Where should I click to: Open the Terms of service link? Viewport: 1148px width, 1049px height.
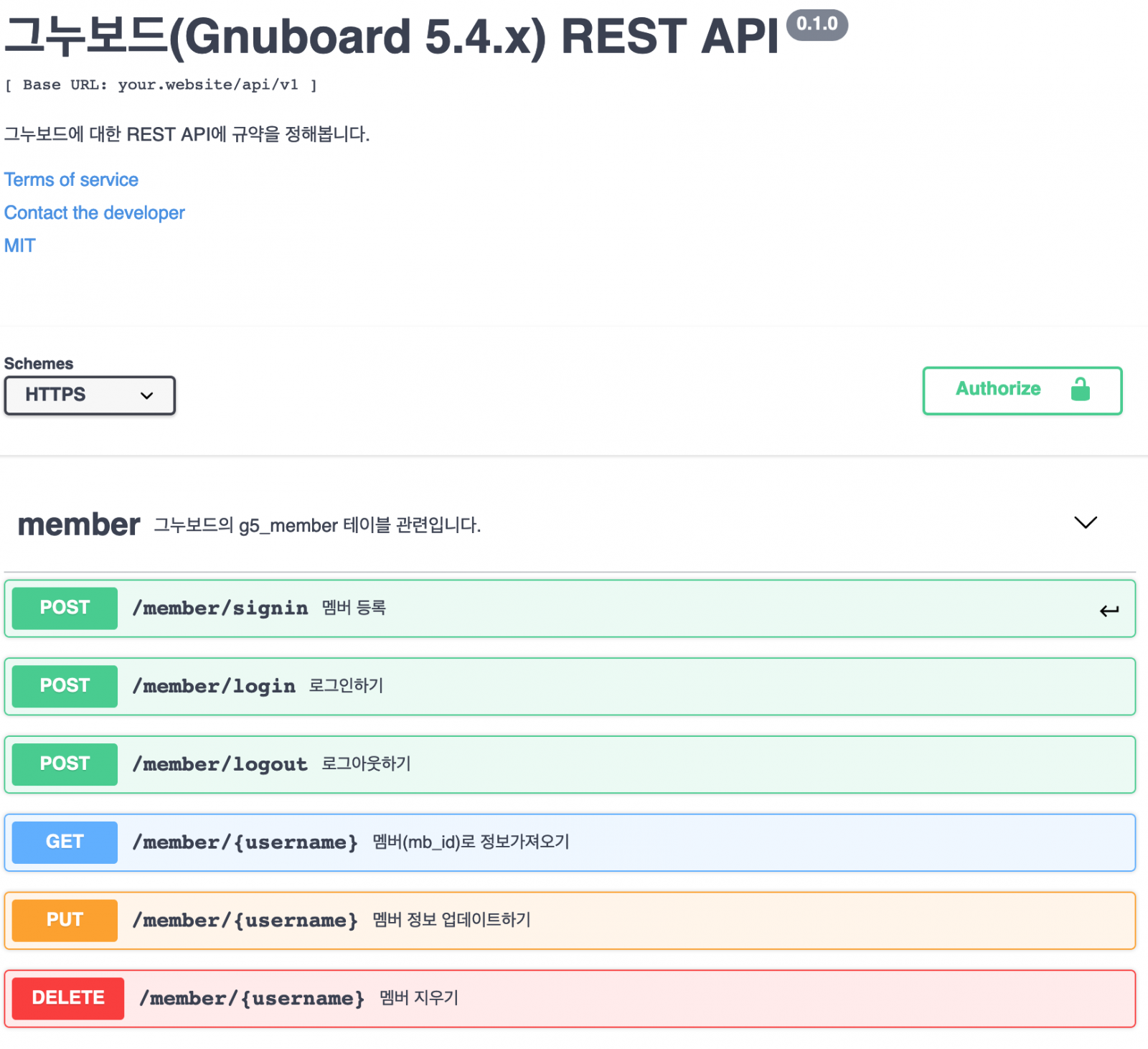(71, 179)
